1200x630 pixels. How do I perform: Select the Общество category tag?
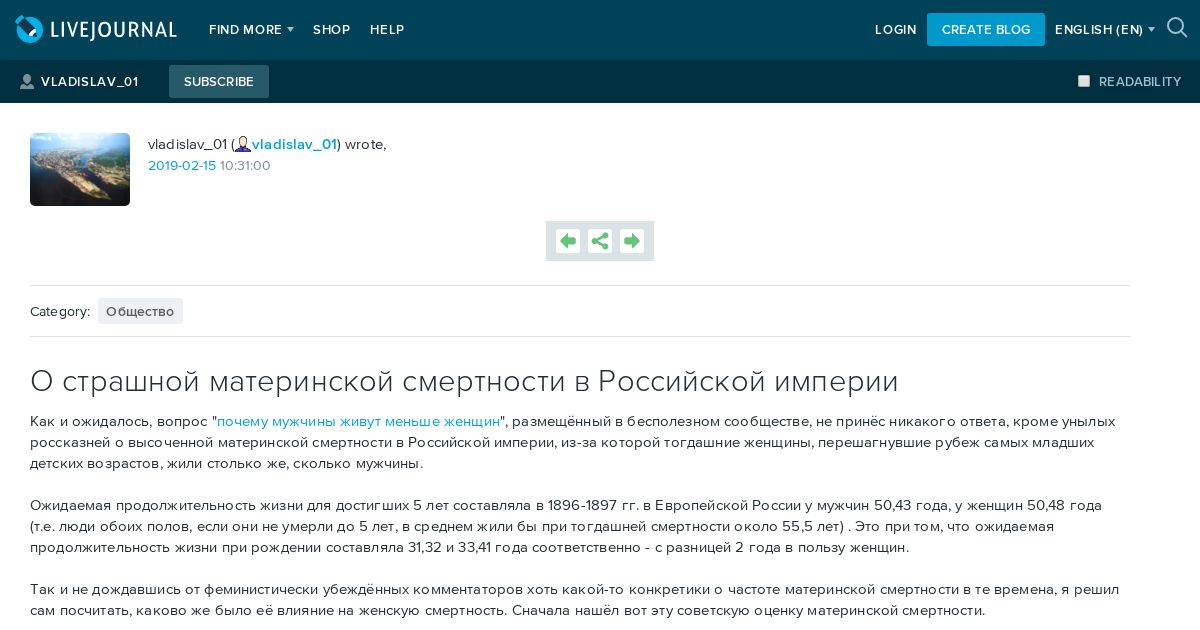140,311
